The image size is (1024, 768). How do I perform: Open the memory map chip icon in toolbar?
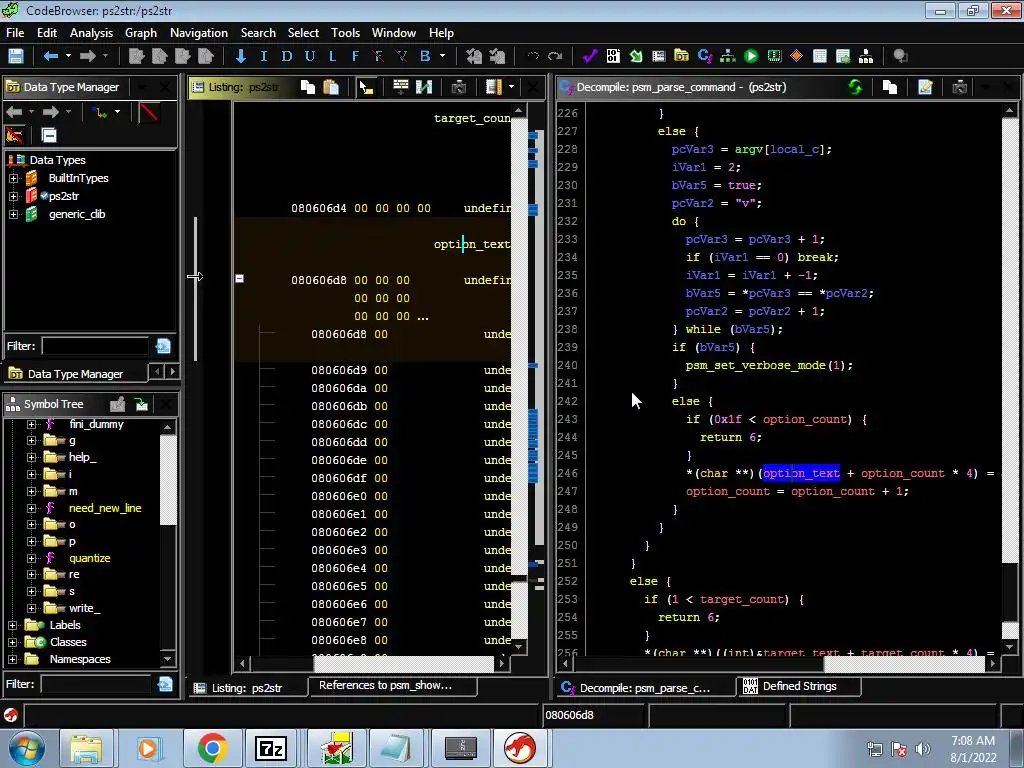pyautogui.click(x=774, y=56)
